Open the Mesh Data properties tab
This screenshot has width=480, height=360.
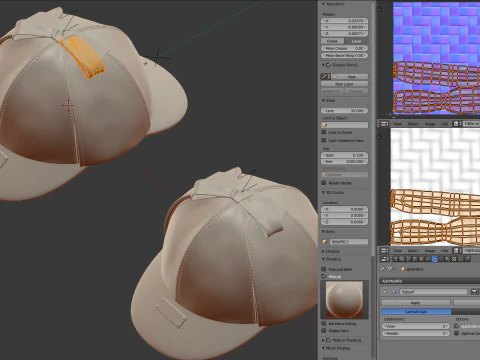click(441, 259)
